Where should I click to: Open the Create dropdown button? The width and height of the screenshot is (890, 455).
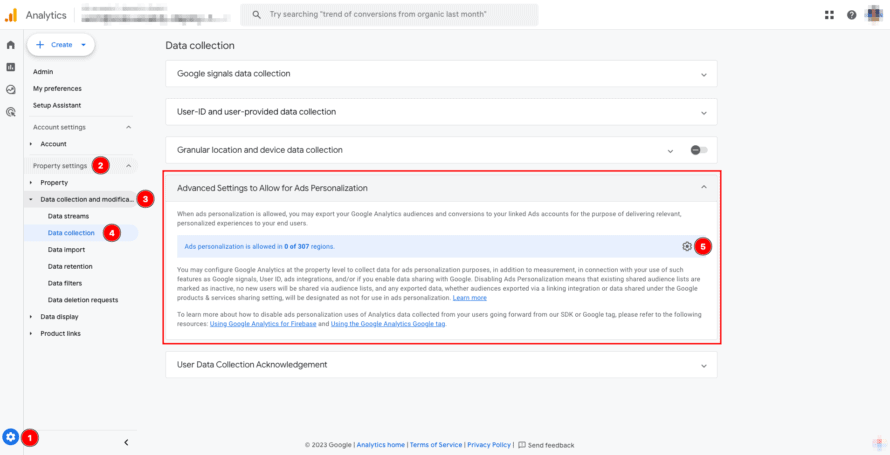[x=61, y=45]
